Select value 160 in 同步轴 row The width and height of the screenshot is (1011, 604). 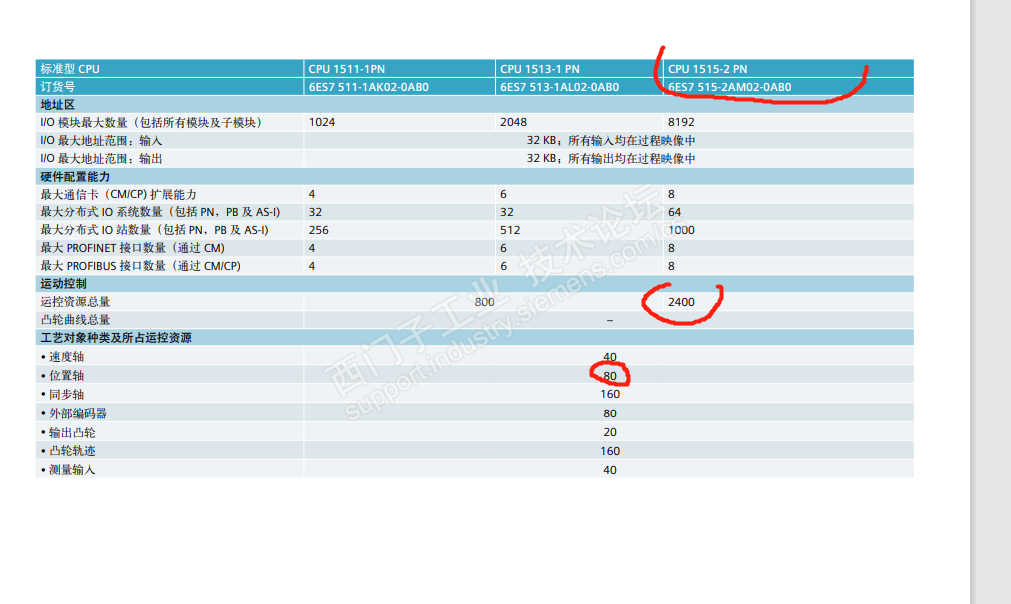click(x=610, y=394)
